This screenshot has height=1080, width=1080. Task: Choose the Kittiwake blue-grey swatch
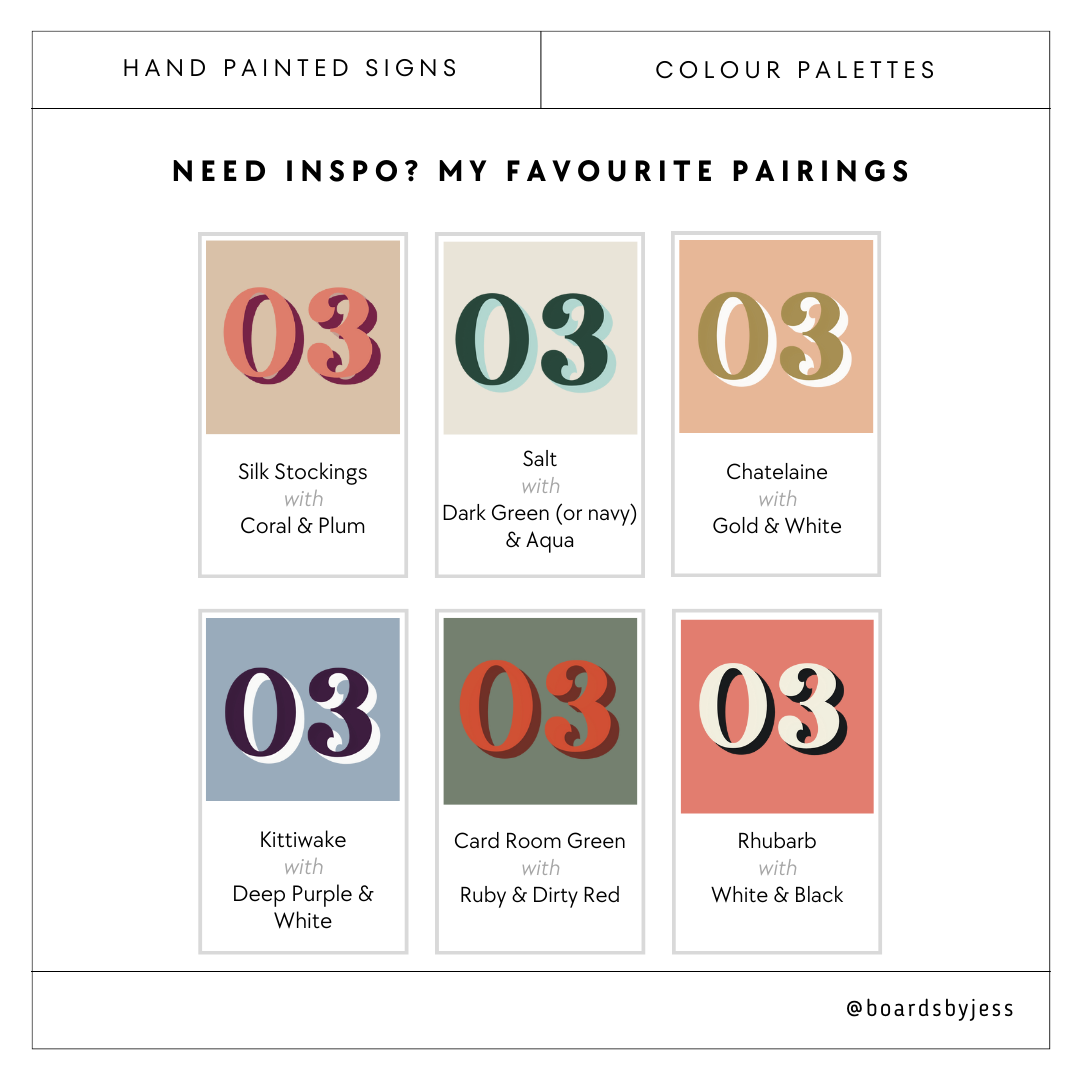tap(303, 709)
